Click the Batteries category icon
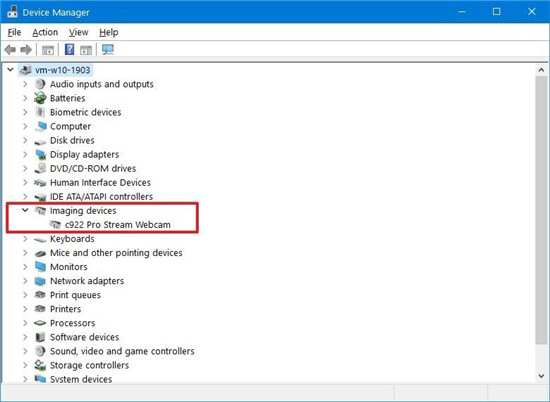This screenshot has height=402, width=550. tap(40, 98)
